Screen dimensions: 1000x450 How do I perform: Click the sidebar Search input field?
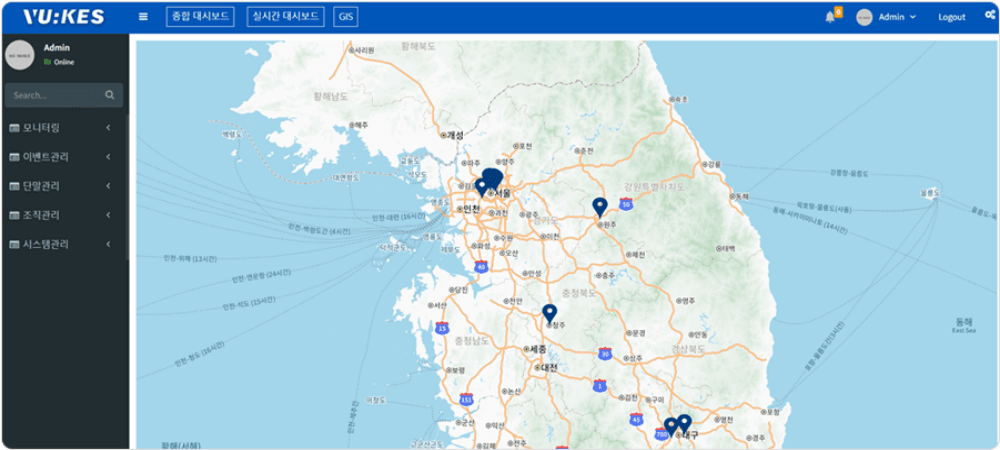pos(55,96)
